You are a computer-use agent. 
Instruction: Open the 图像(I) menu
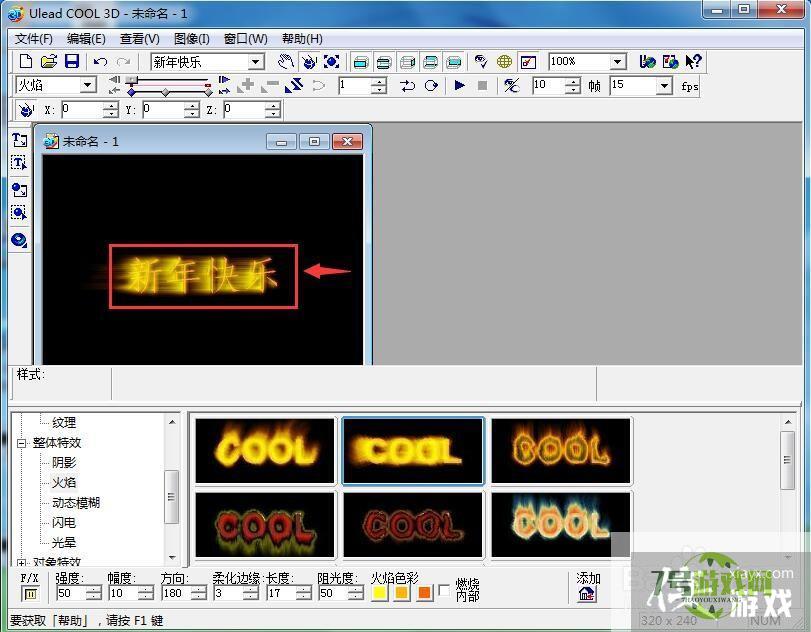tap(192, 39)
